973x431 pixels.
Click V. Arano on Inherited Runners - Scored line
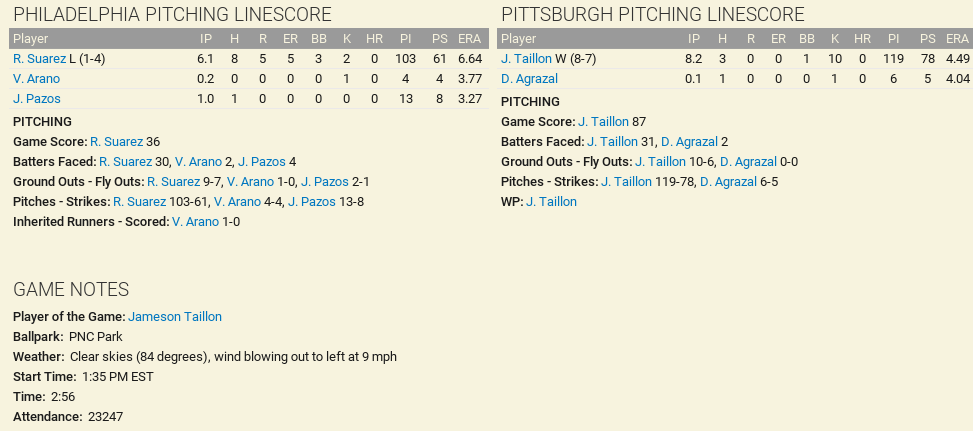click(x=195, y=222)
